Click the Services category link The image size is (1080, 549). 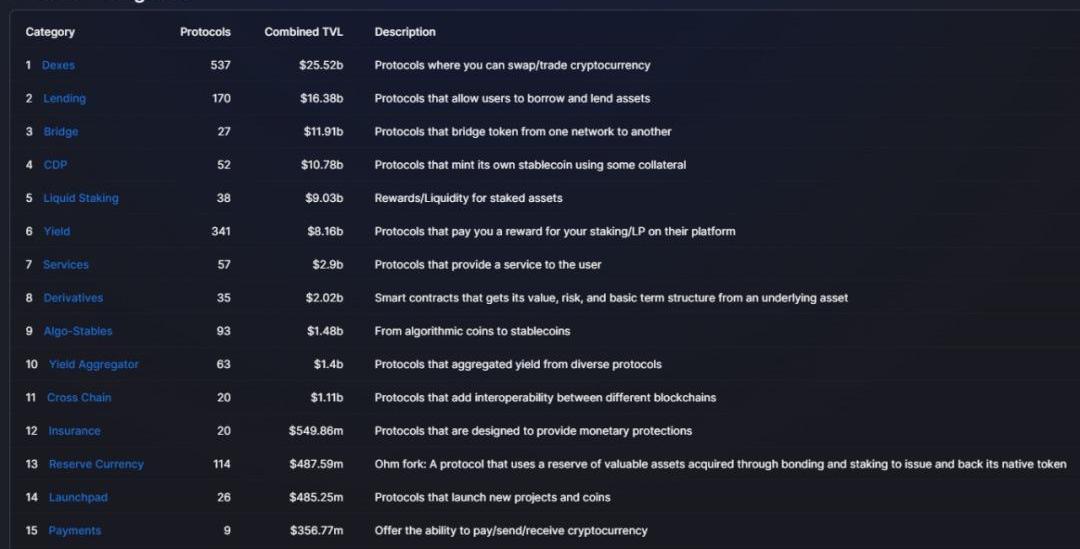[x=65, y=265]
